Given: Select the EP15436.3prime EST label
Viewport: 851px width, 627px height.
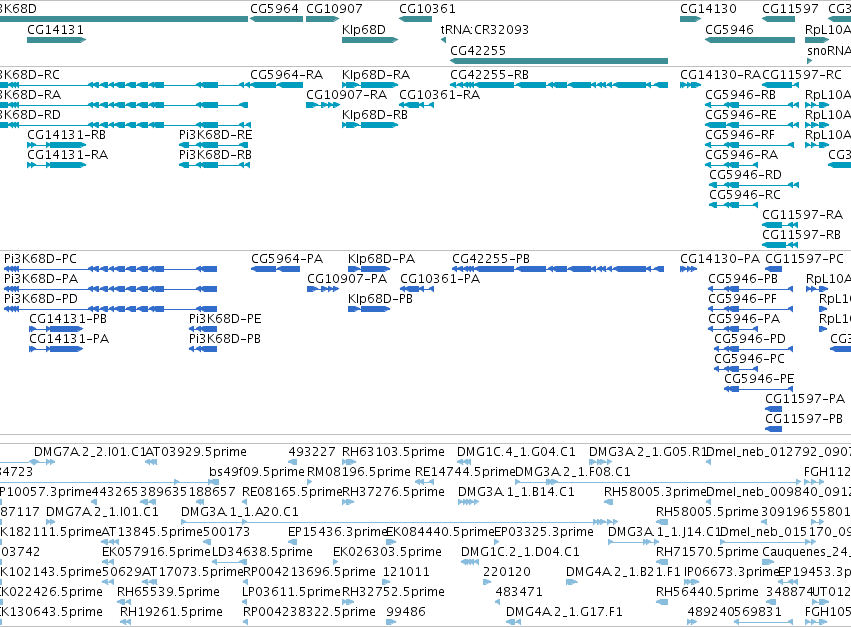Looking at the screenshot, I should pyautogui.click(x=336, y=532).
